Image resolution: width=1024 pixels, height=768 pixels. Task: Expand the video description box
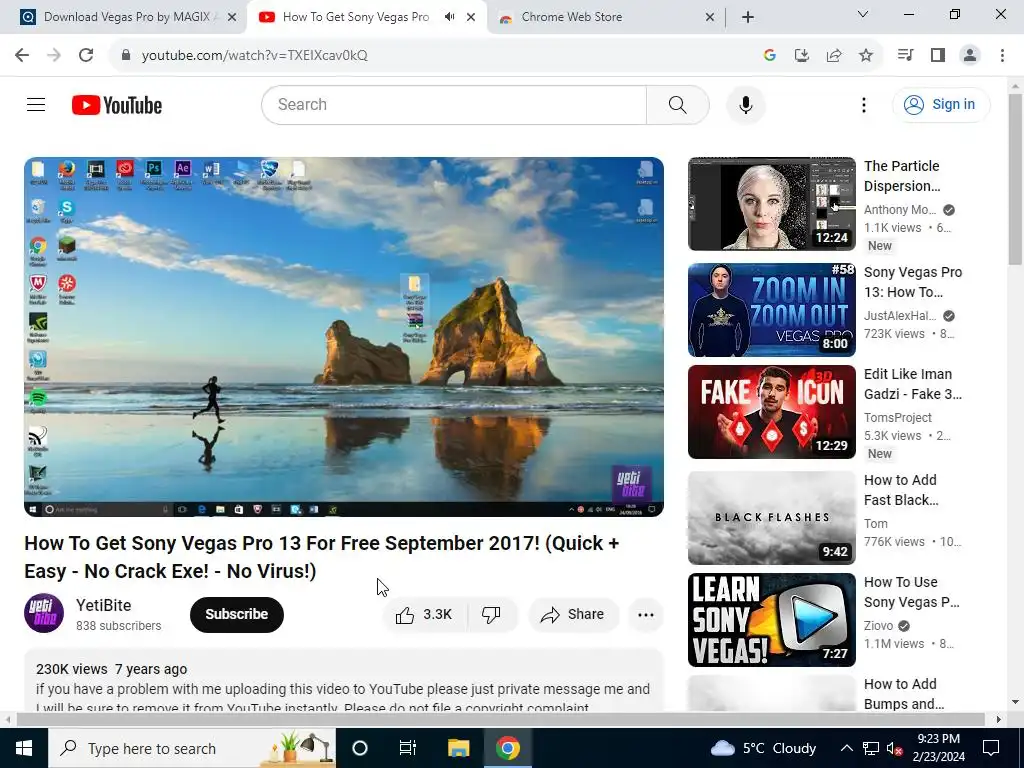(x=344, y=681)
